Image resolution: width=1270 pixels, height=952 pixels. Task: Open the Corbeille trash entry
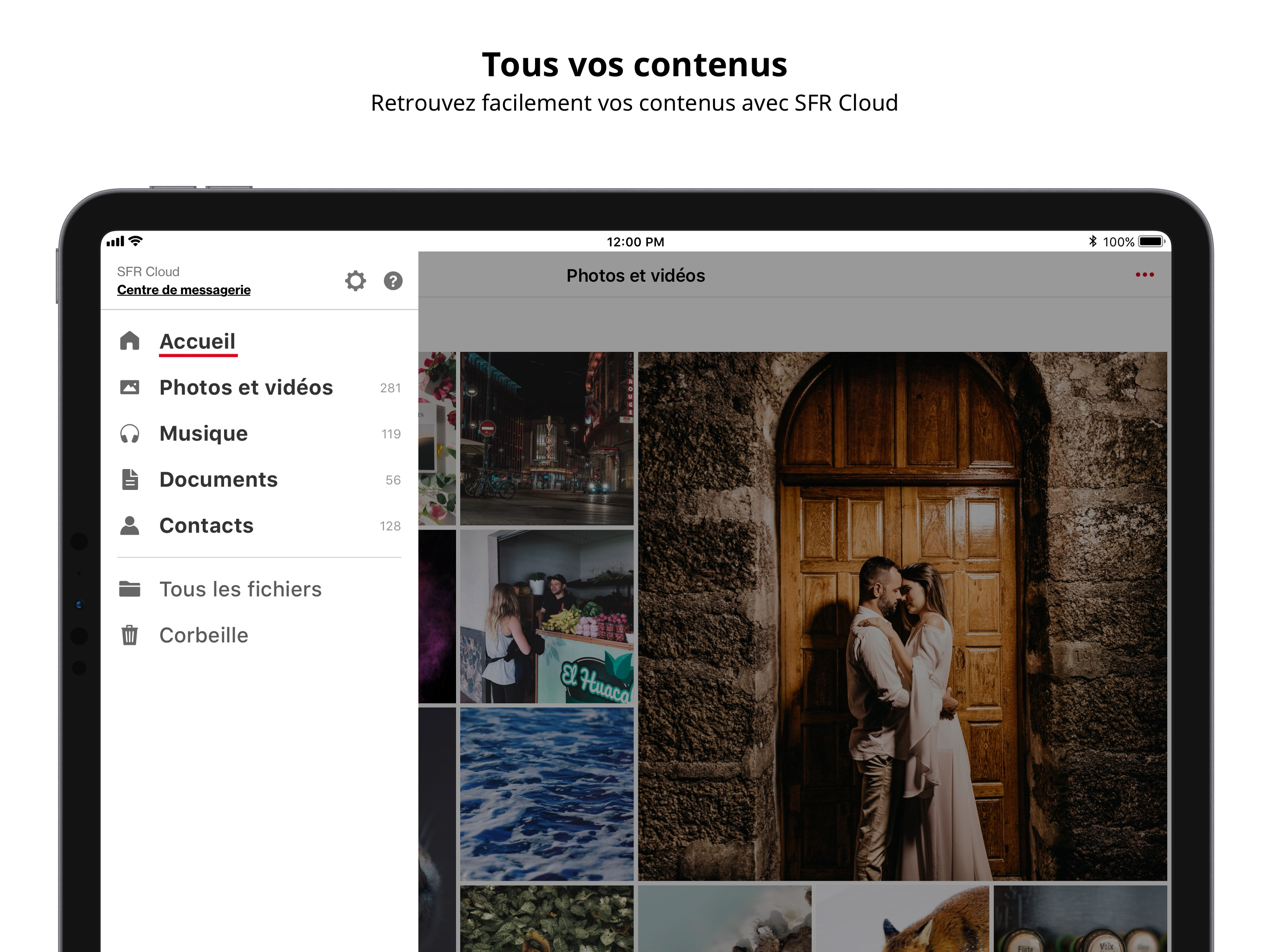pos(203,635)
